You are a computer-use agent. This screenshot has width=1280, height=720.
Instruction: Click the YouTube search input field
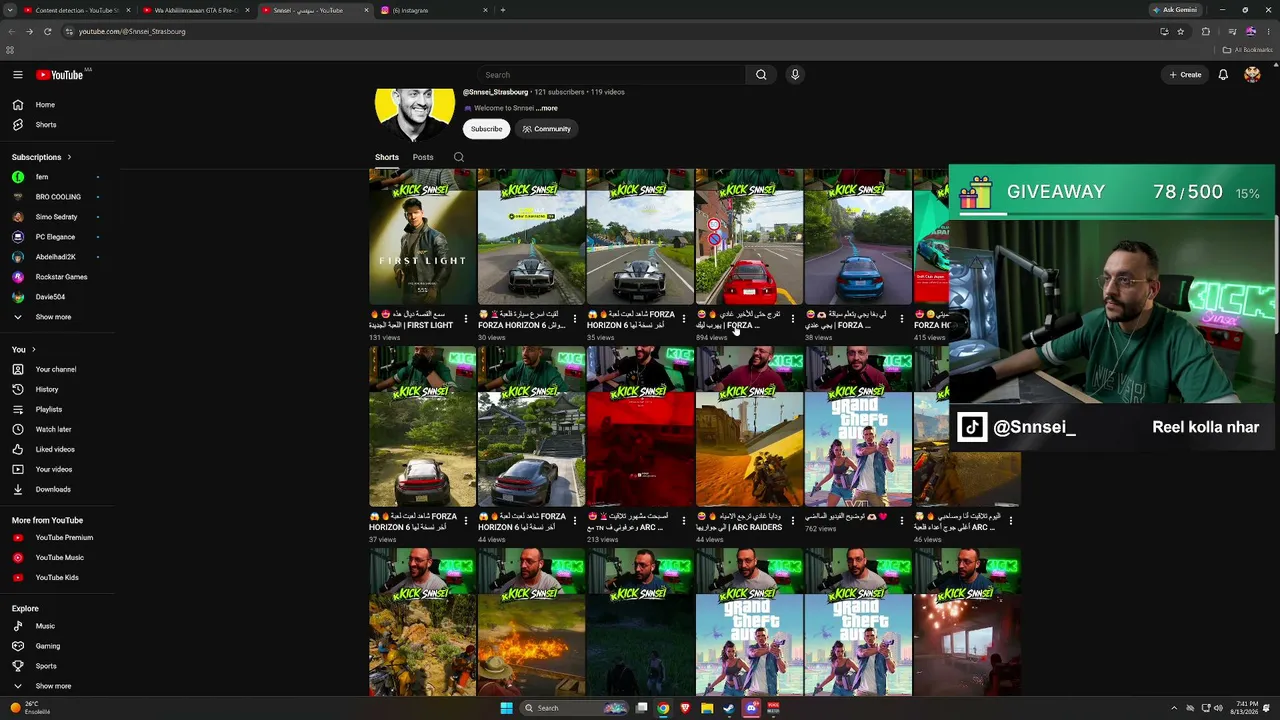click(x=611, y=75)
